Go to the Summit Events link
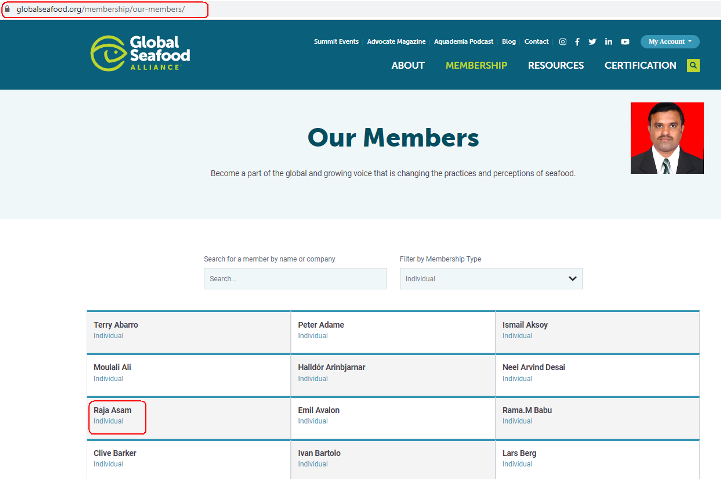The image size is (721, 479). click(x=336, y=42)
